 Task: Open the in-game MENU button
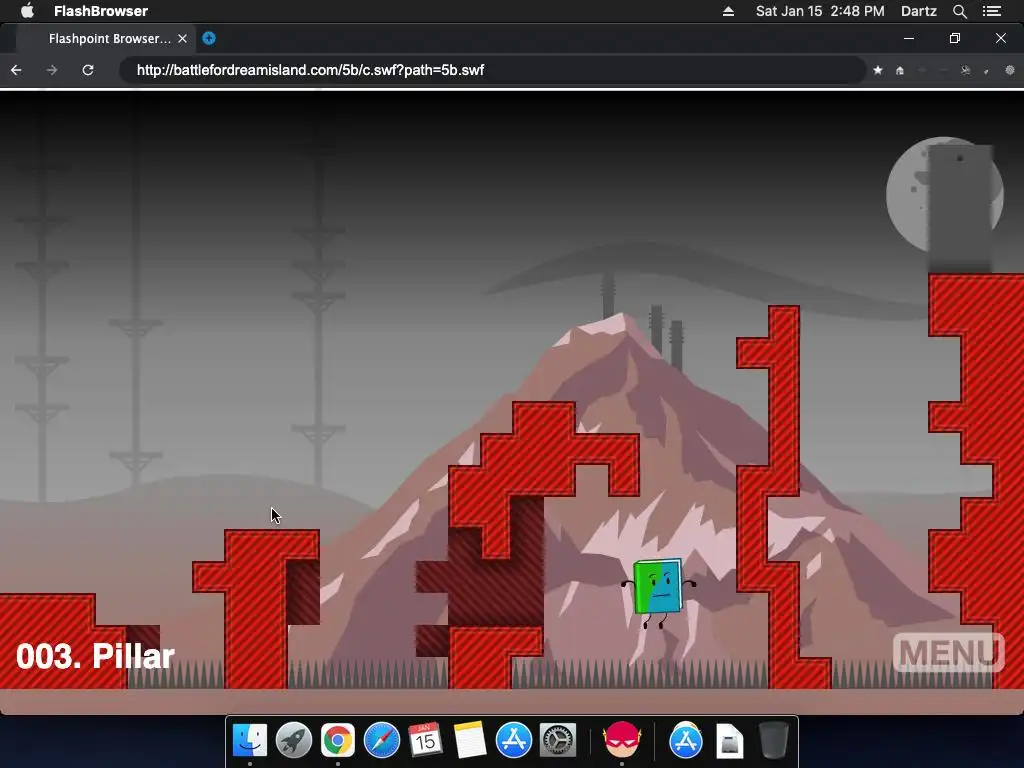(948, 652)
